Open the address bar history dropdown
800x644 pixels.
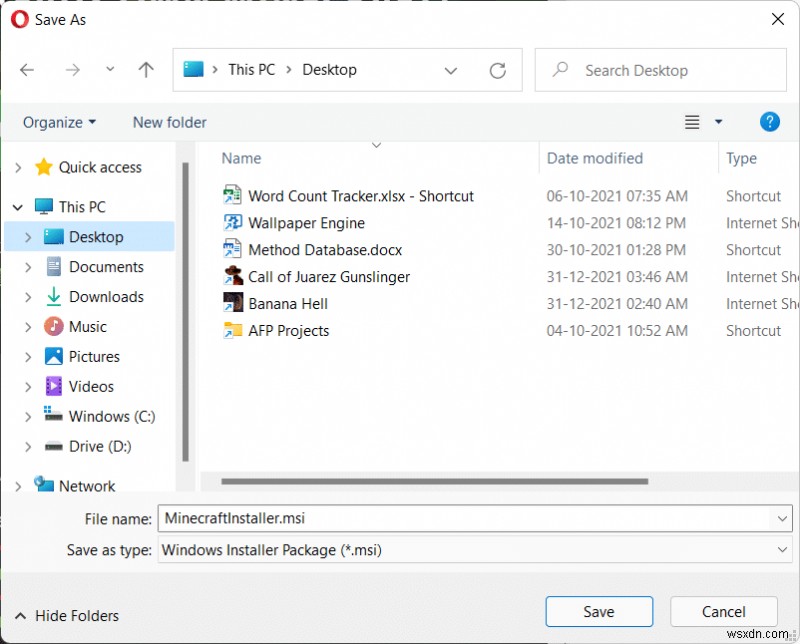[451, 70]
